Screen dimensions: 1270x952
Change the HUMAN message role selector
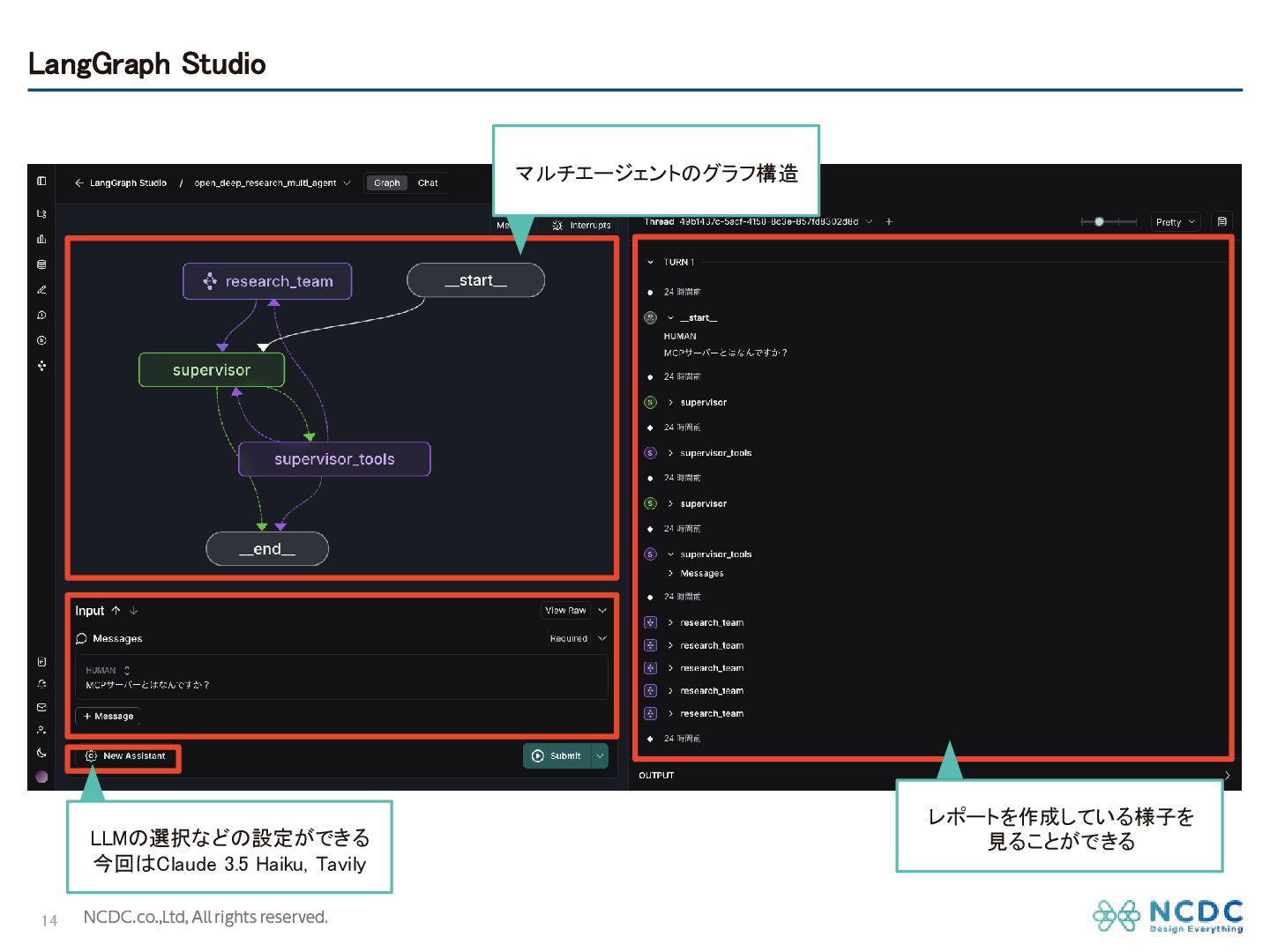(108, 671)
